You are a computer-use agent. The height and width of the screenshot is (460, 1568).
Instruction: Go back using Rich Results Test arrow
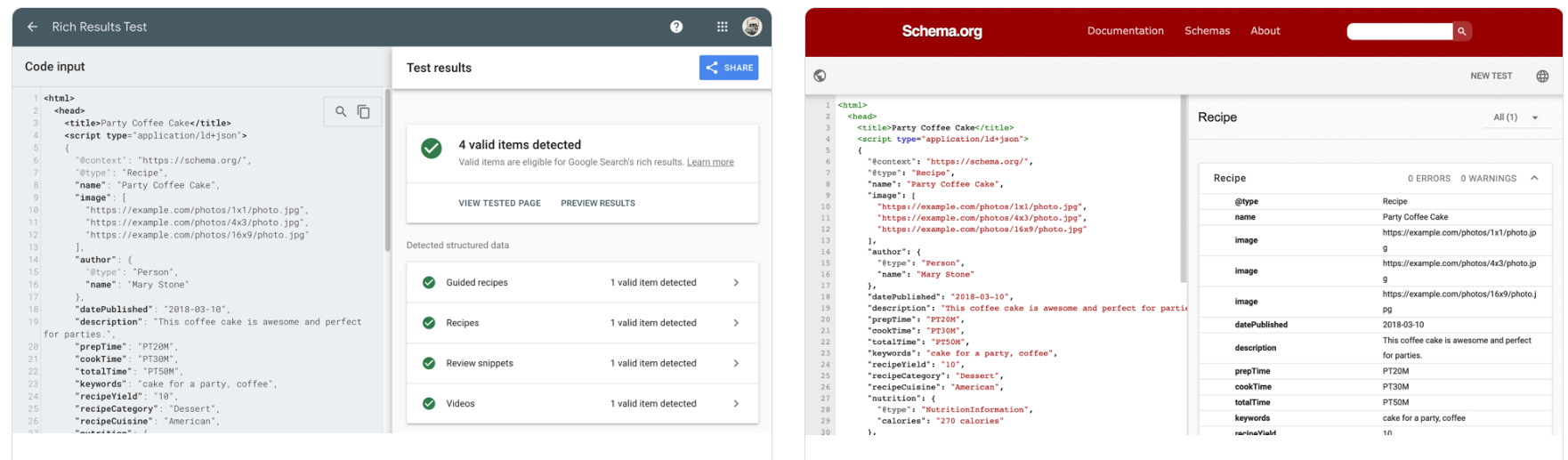pyautogui.click(x=32, y=27)
